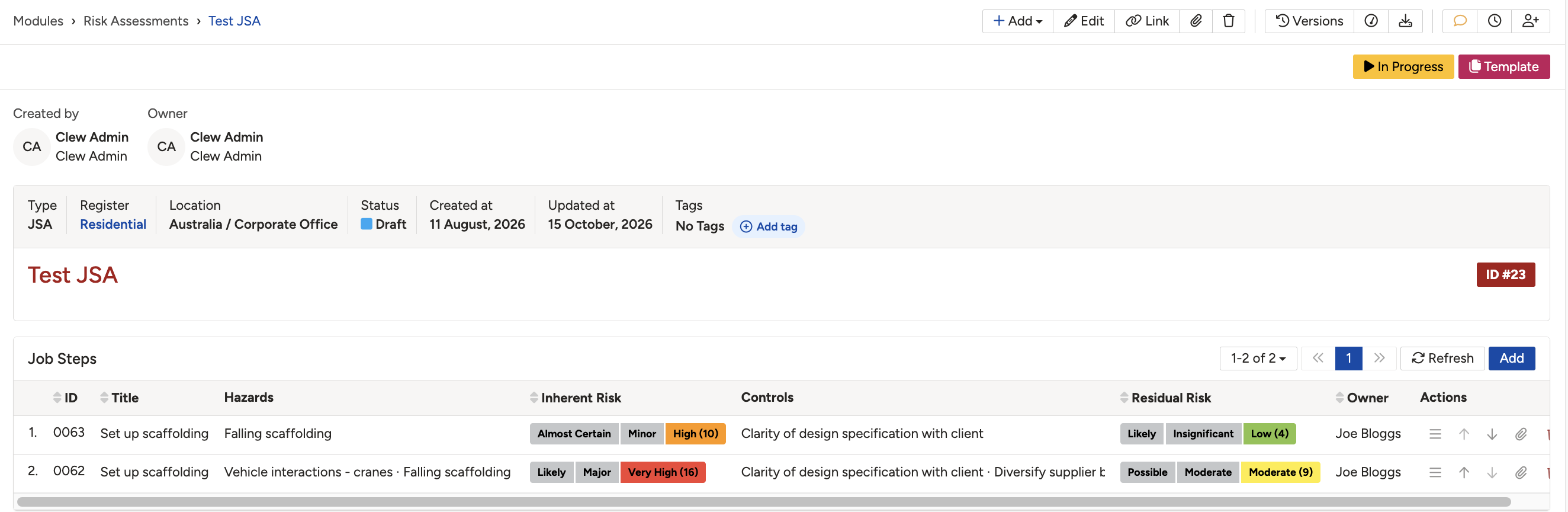Image resolution: width=1568 pixels, height=512 pixels.
Task: Sort the table by the Title column
Action: click(119, 398)
